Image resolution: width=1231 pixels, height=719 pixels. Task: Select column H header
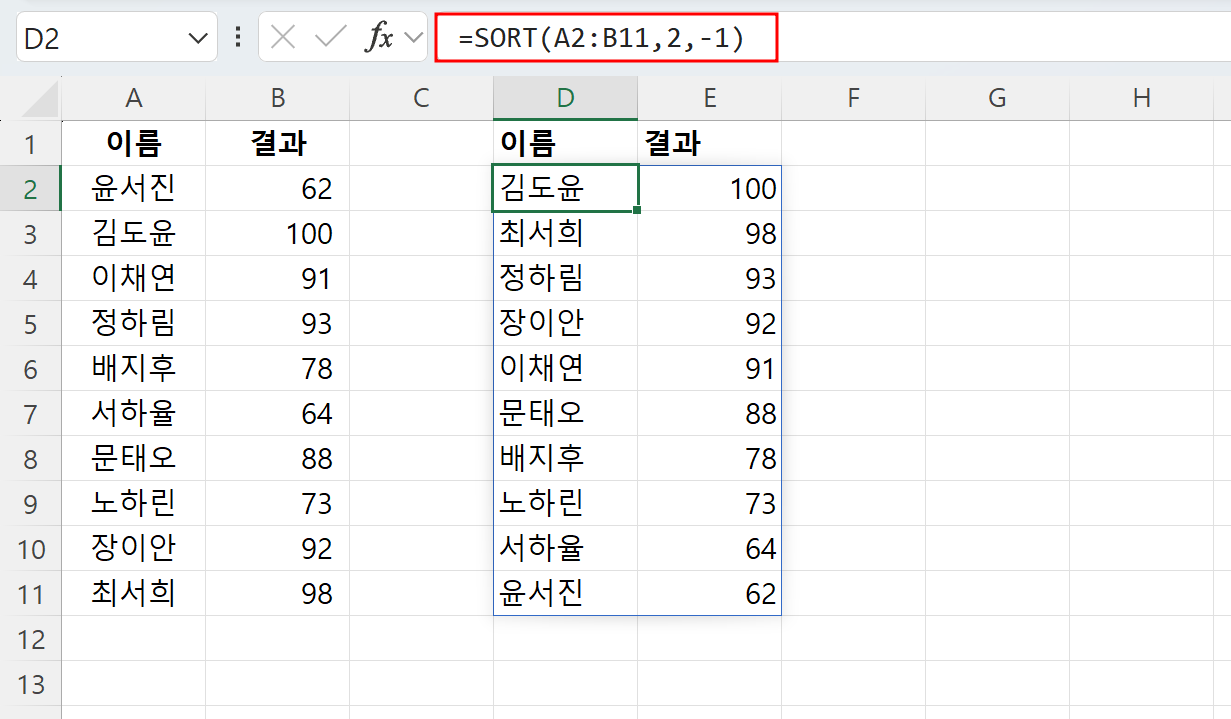(x=1141, y=97)
